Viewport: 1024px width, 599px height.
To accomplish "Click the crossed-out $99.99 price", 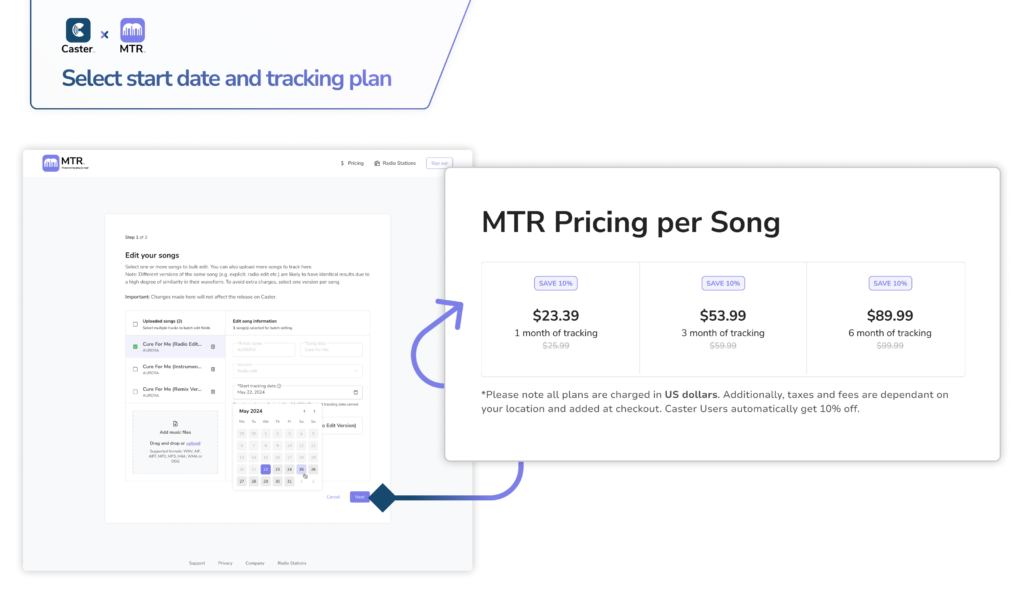I will click(890, 346).
